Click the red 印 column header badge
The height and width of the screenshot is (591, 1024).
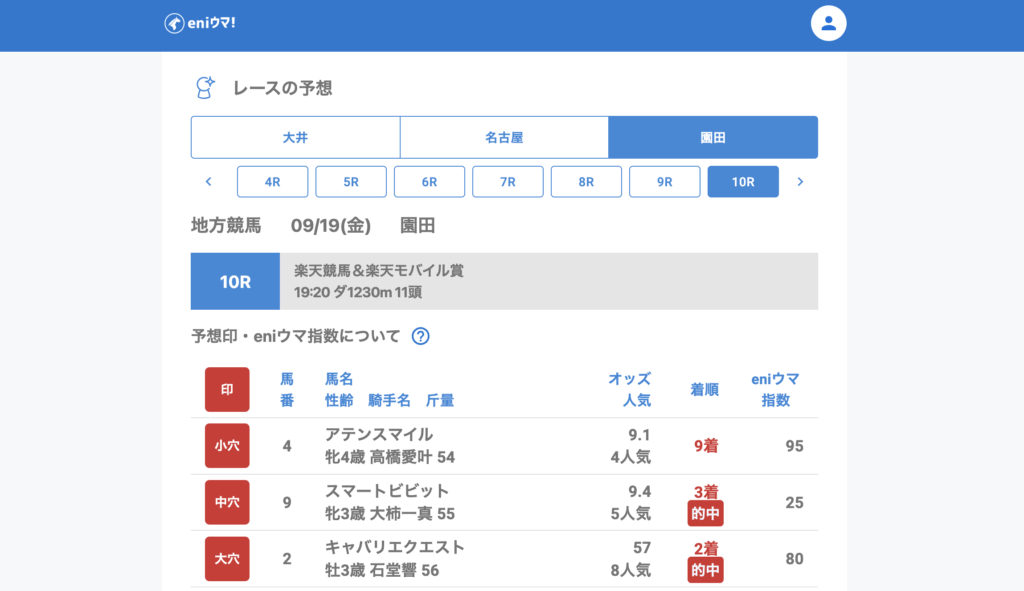click(x=227, y=390)
